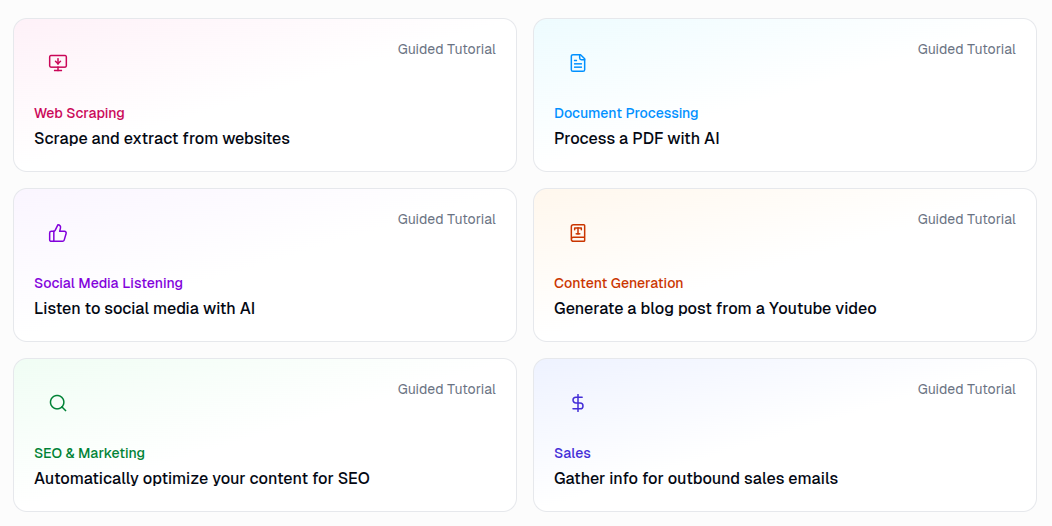1052x526 pixels.
Task: Open "Generate a blog post from a Youtube video"
Action: point(715,309)
